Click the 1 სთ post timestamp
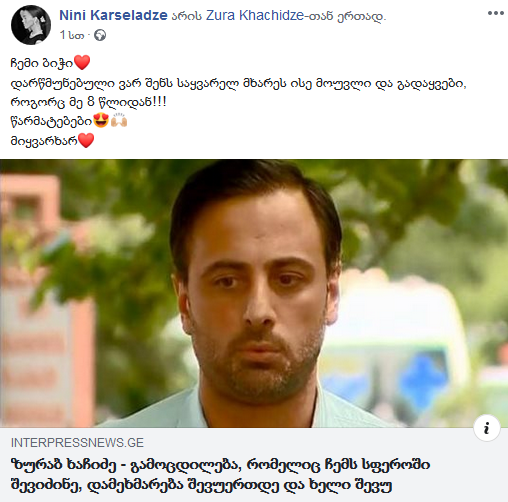508x502 pixels. click(72, 35)
